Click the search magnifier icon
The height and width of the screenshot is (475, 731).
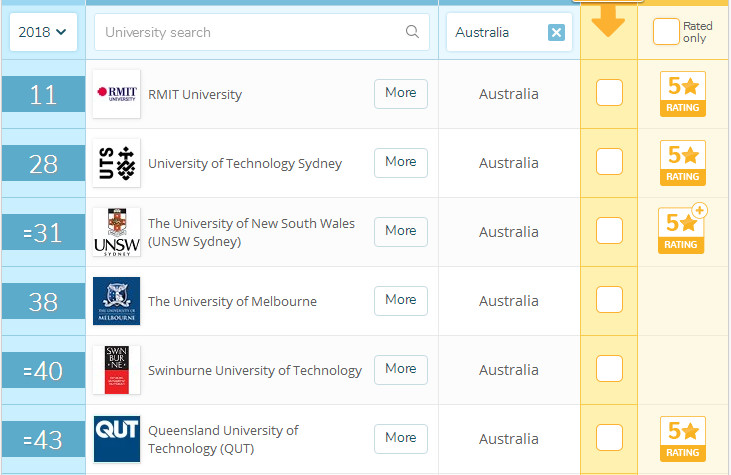(x=412, y=32)
